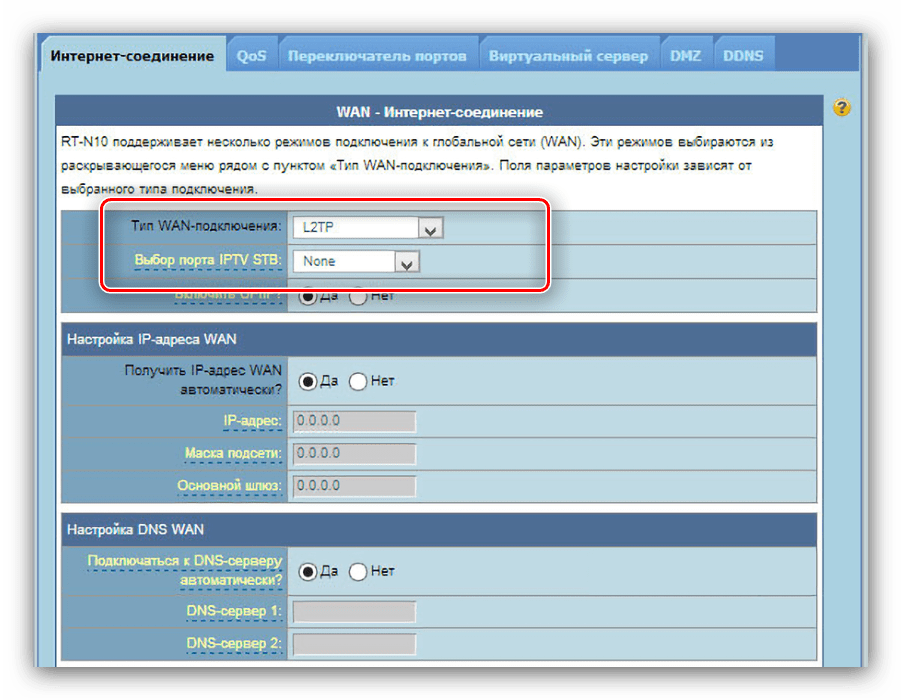Select the Интернет-соединение tab

[x=132, y=56]
